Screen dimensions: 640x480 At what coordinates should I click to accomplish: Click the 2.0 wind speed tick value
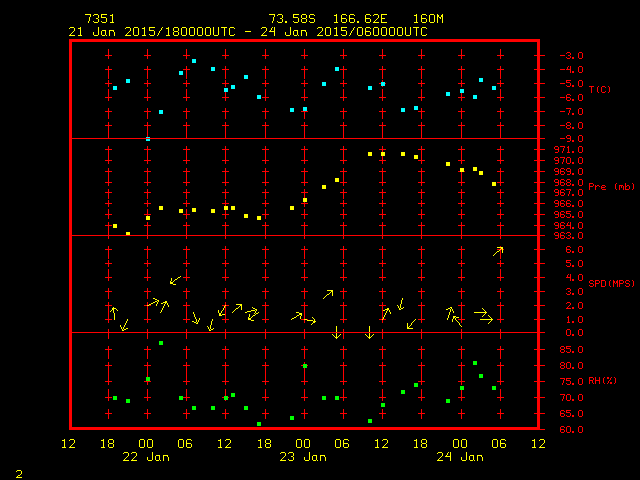tap(574, 306)
